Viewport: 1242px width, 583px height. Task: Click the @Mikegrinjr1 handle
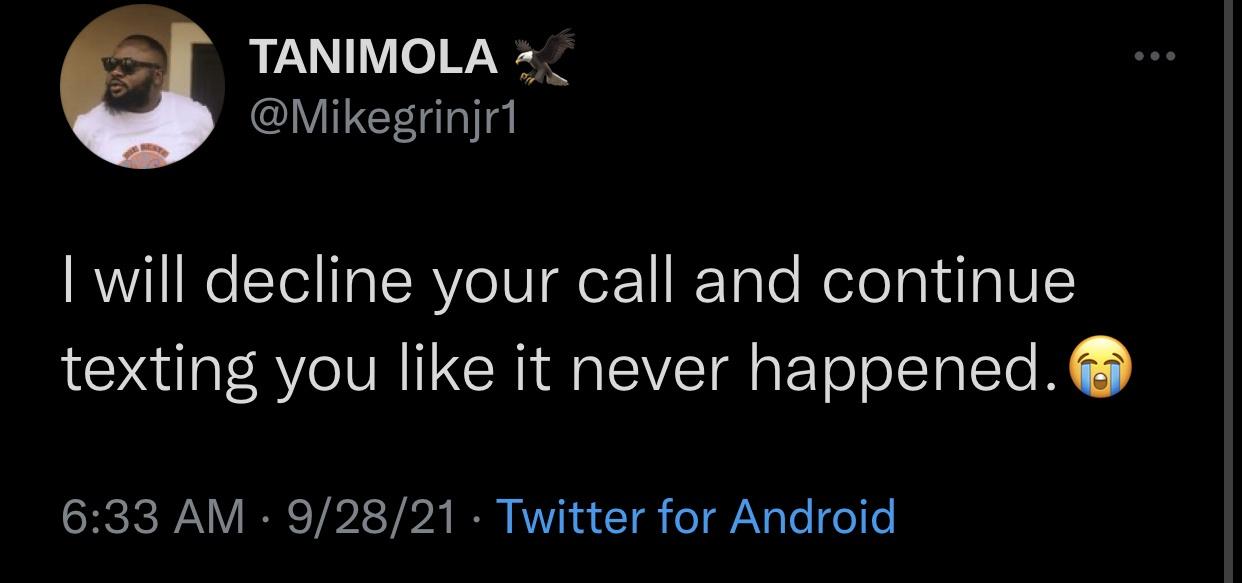[x=383, y=121]
